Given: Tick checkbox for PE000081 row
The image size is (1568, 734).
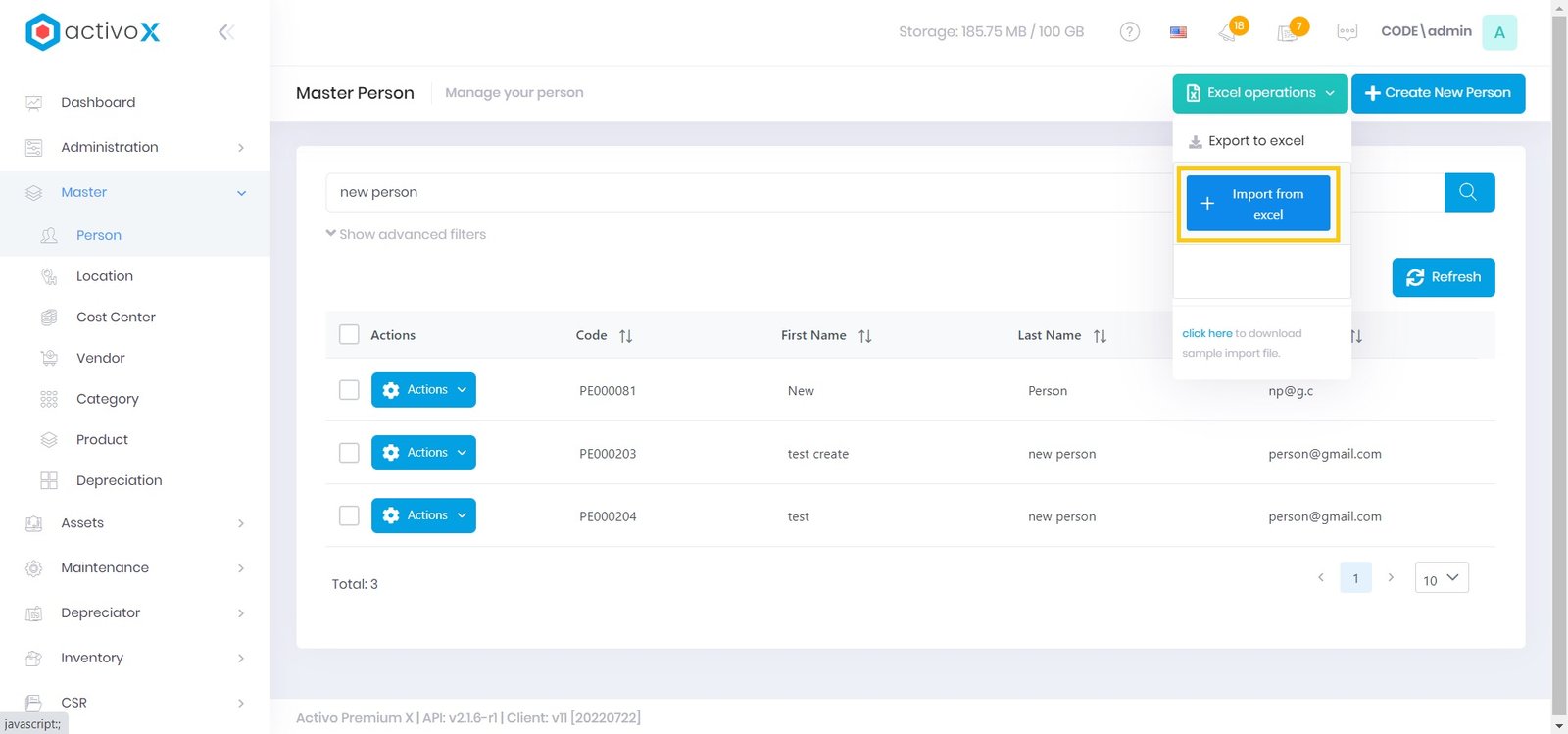Looking at the screenshot, I should pyautogui.click(x=349, y=390).
